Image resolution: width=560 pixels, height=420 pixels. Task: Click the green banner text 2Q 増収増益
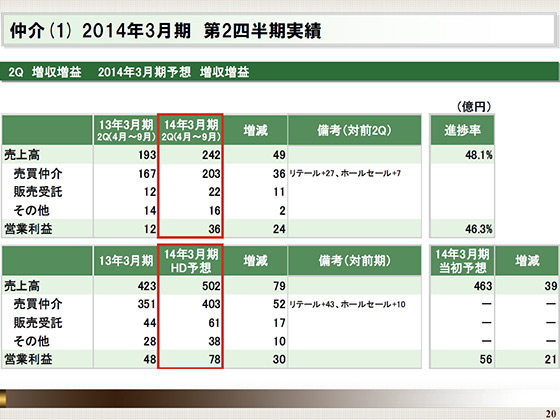45,72
